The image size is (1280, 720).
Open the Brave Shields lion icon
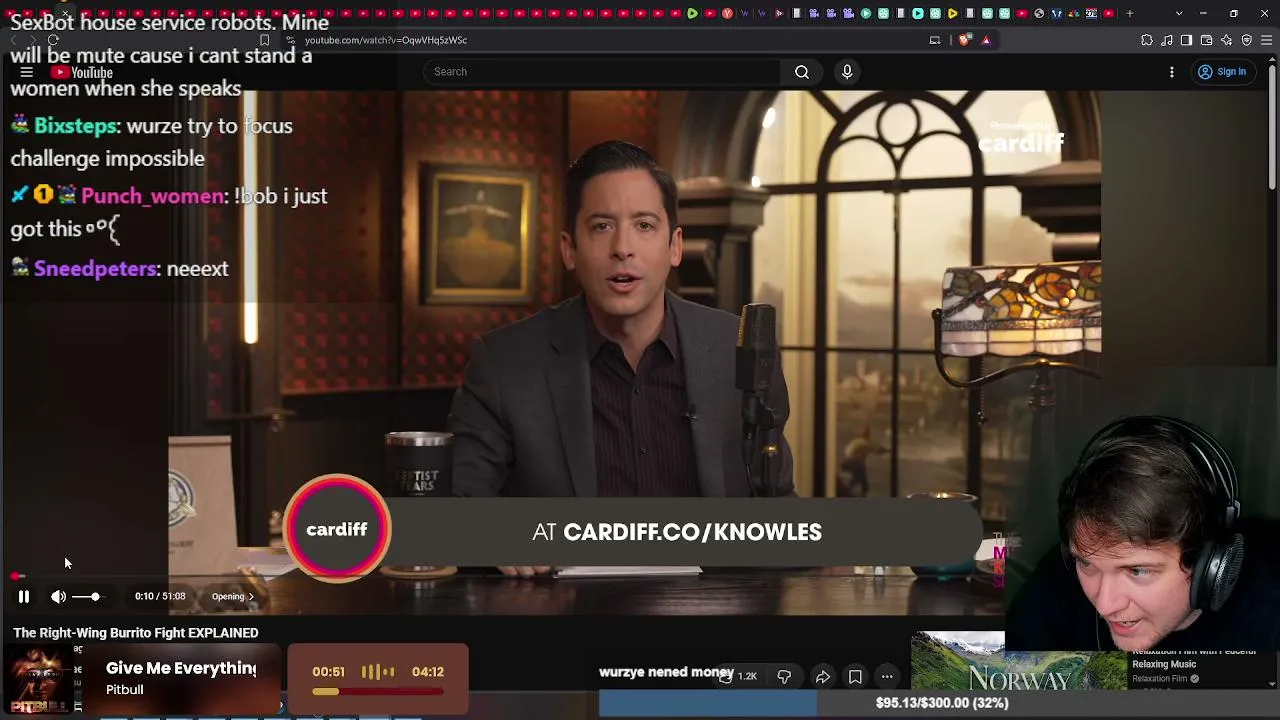click(x=964, y=40)
